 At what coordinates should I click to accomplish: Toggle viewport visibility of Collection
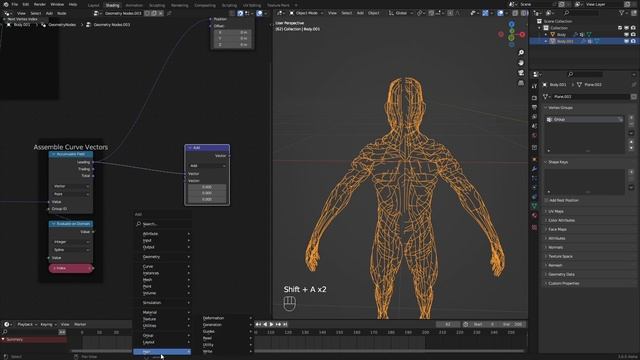[627, 28]
